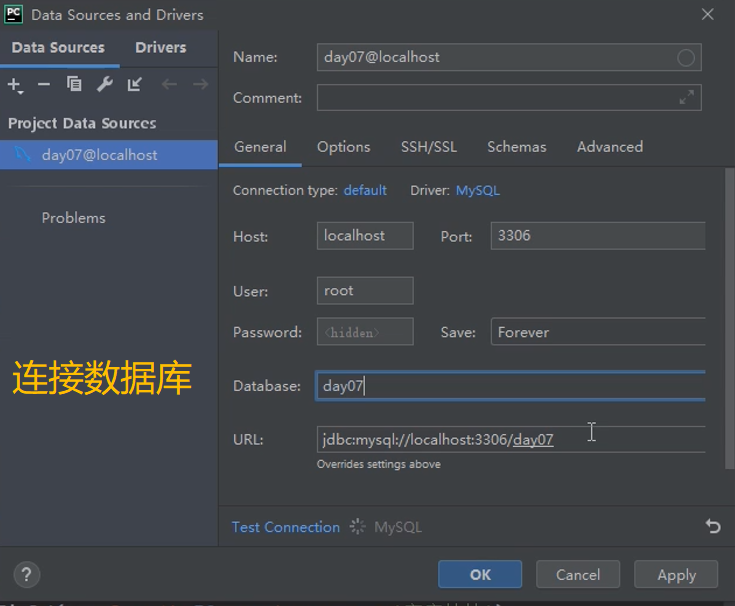This screenshot has width=735, height=606.
Task: Click the loading spinner beside Test Connection
Action: 357,526
